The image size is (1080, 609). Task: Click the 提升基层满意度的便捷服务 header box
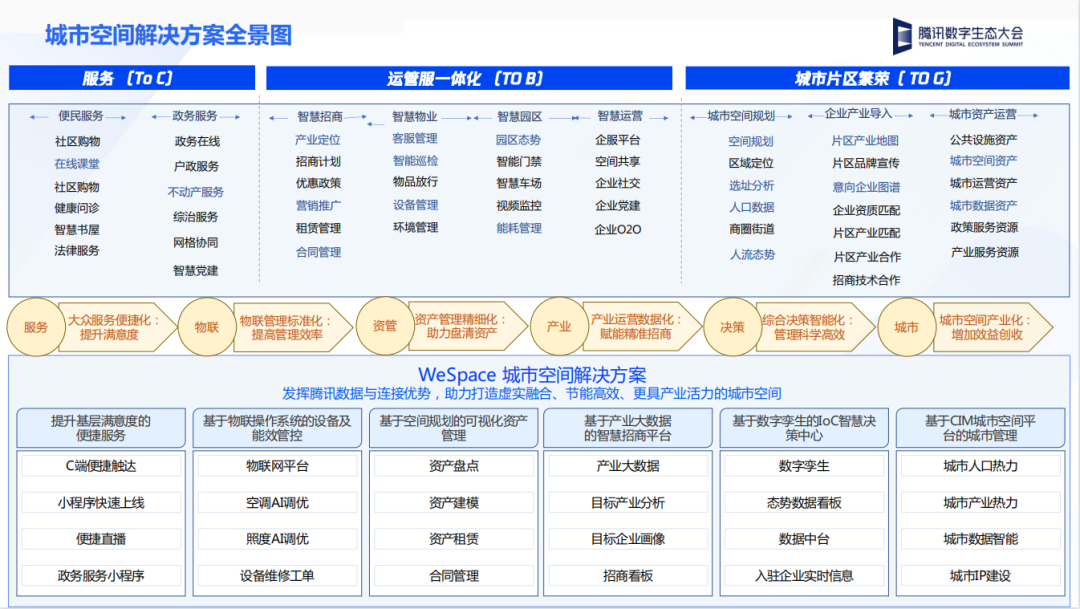101,428
